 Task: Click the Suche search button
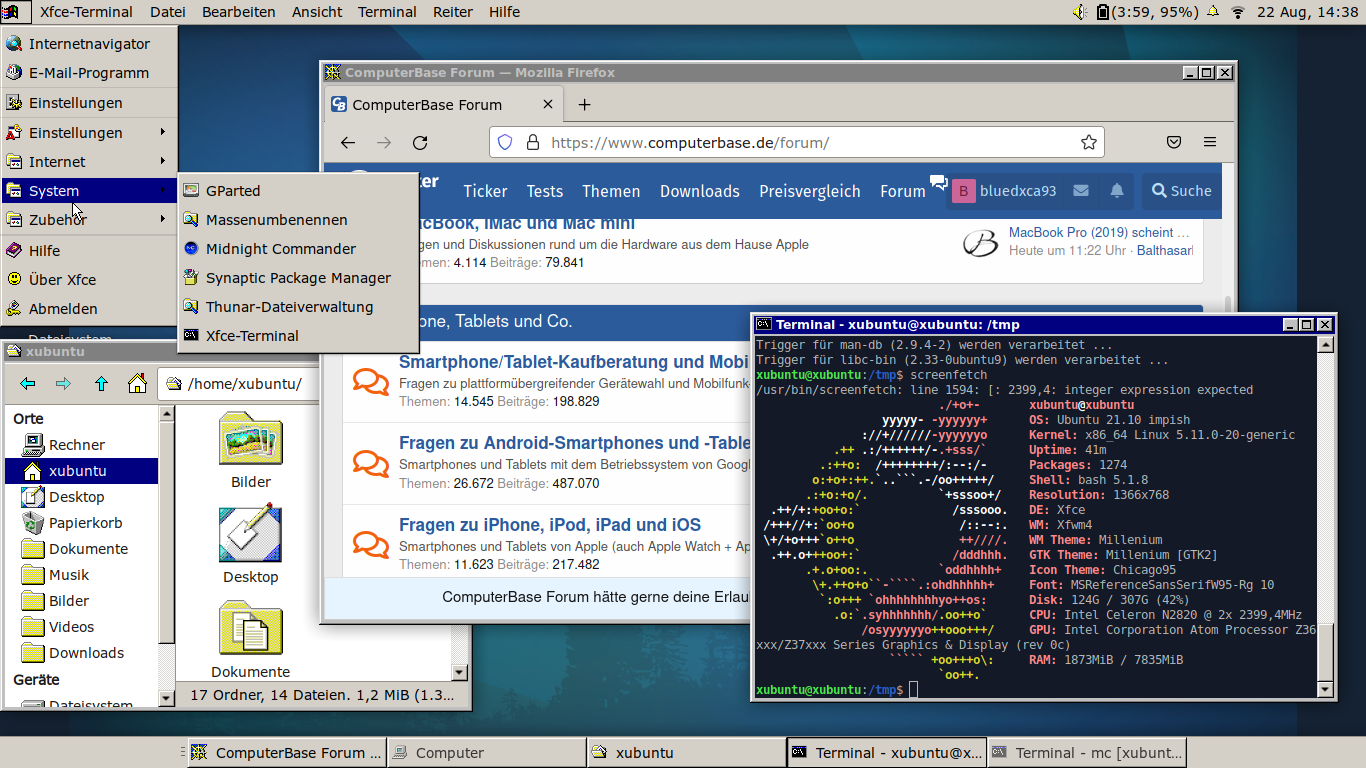(x=1181, y=191)
